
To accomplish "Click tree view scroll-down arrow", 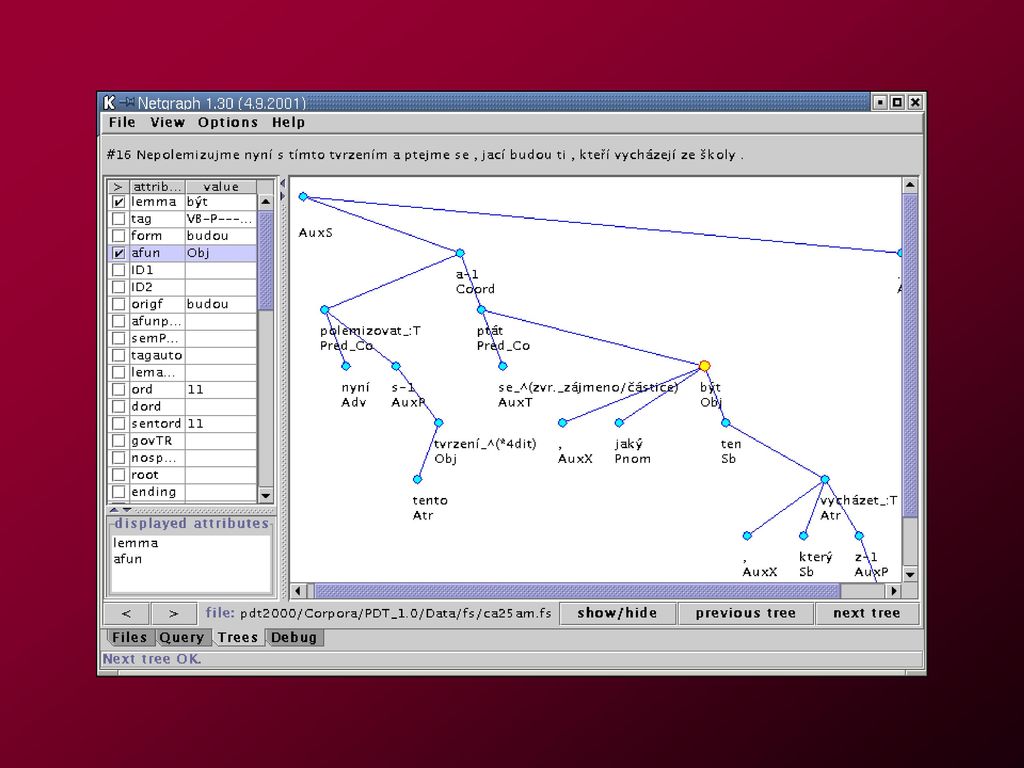I will click(x=910, y=574).
